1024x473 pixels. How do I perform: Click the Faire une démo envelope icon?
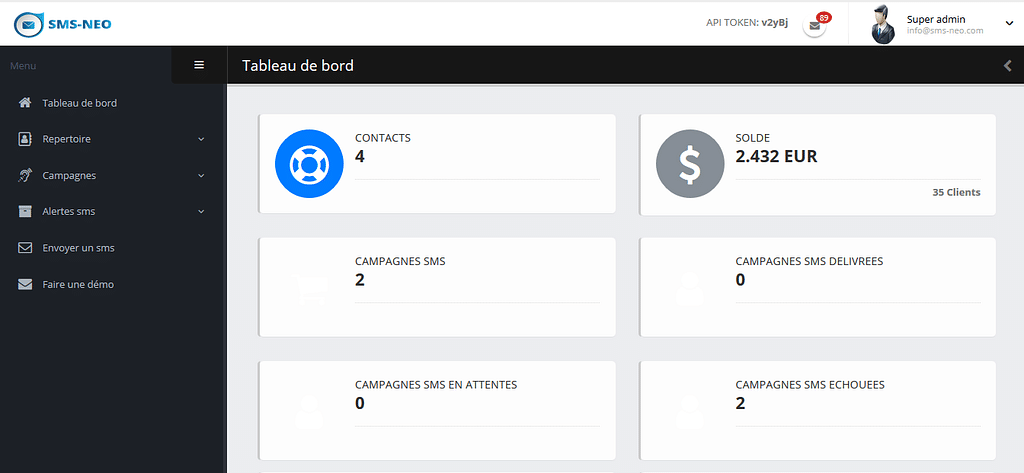click(26, 284)
